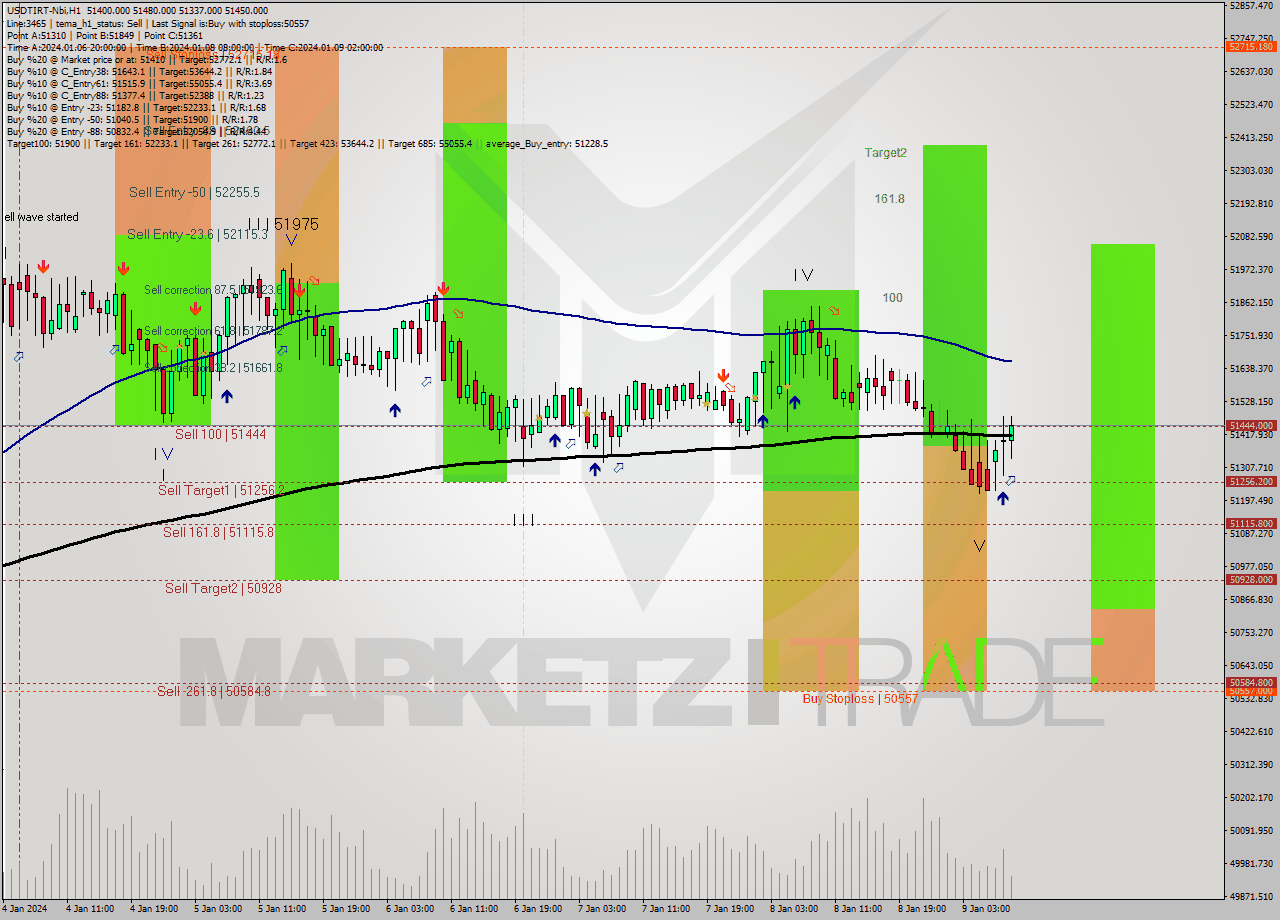The width and height of the screenshot is (1280, 920).
Task: Click the 'average_Buy_entry: 51228.5' text
Action: click(548, 144)
